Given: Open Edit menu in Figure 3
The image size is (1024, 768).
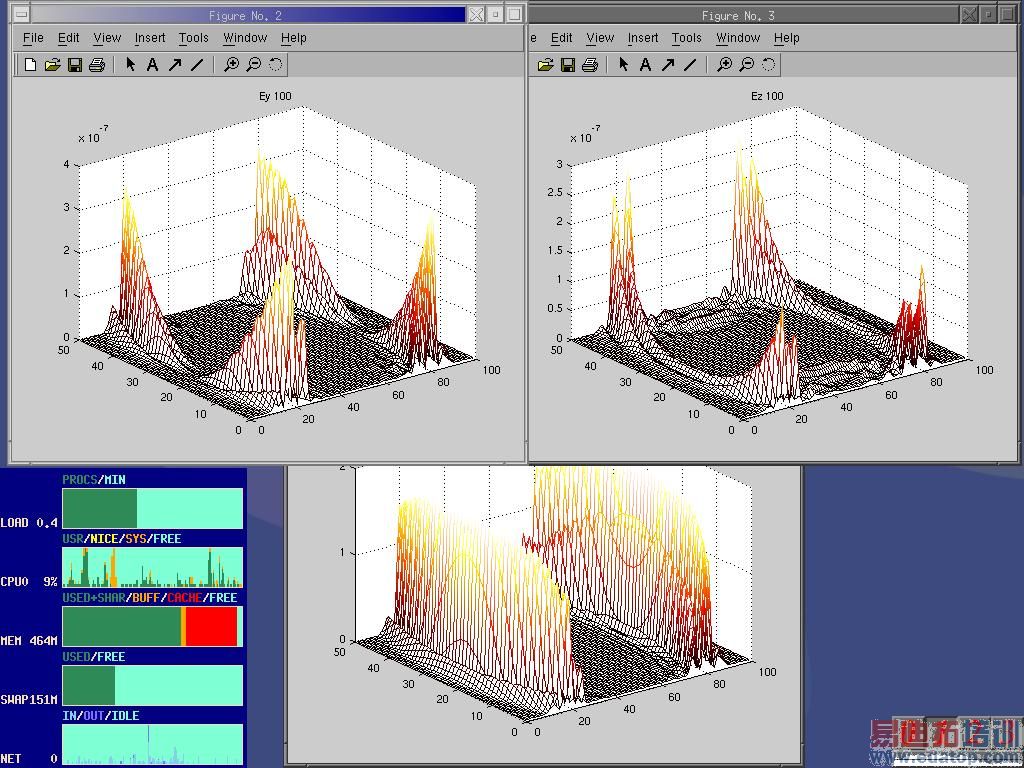Looking at the screenshot, I should click(x=562, y=38).
